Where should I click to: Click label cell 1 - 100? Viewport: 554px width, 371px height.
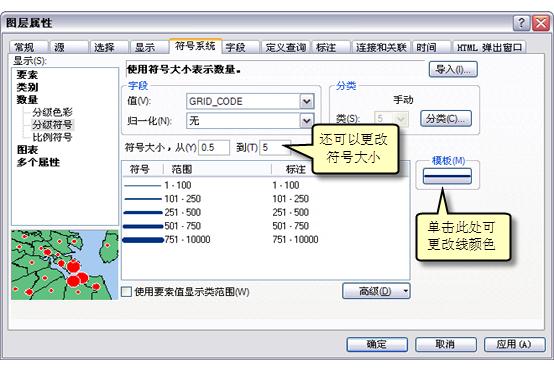[286, 185]
